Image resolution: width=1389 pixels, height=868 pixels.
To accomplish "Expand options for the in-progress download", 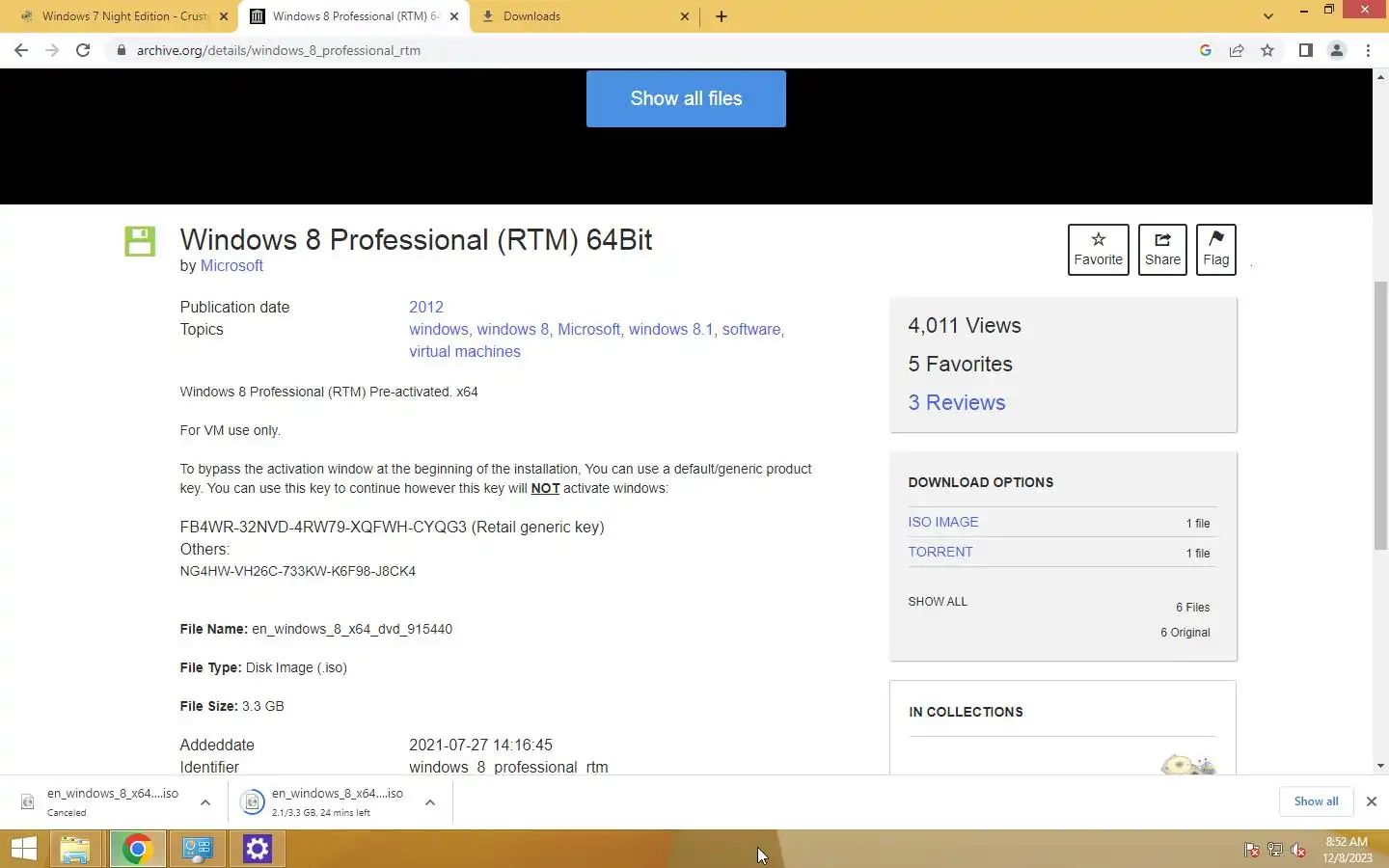I will [x=430, y=802].
